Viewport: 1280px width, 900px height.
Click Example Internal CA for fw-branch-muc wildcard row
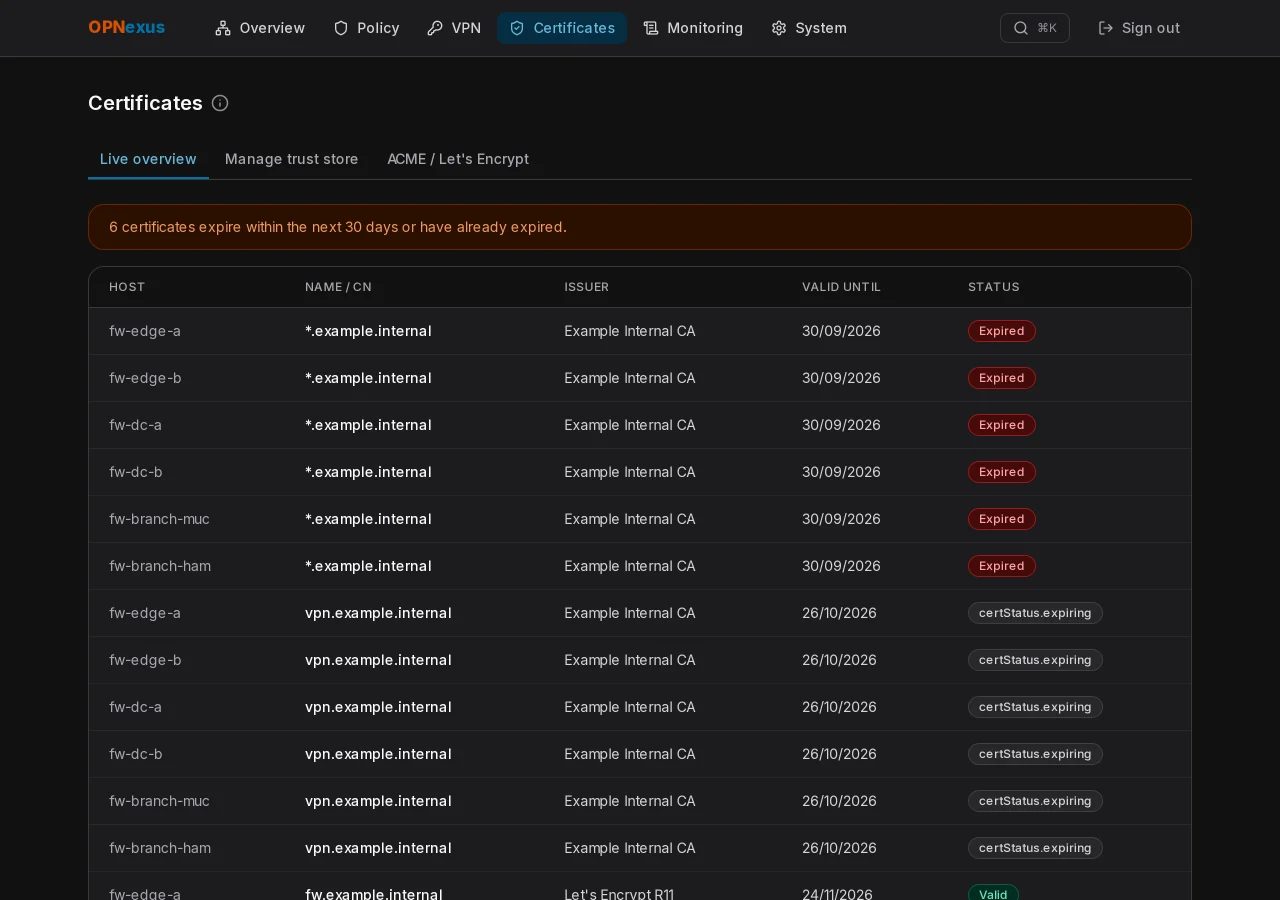click(629, 519)
